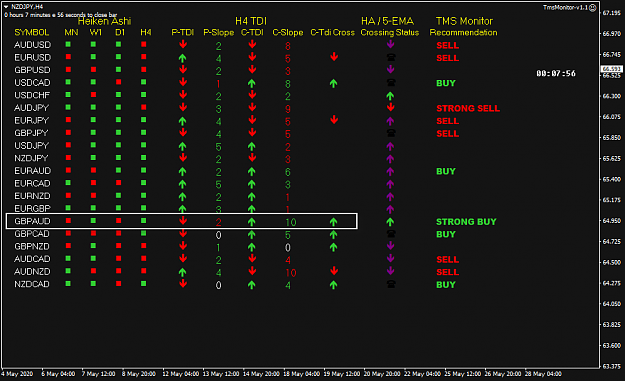This screenshot has height=381, width=625.
Task: Select USDCHF symbol name
Action: [x=32, y=95]
